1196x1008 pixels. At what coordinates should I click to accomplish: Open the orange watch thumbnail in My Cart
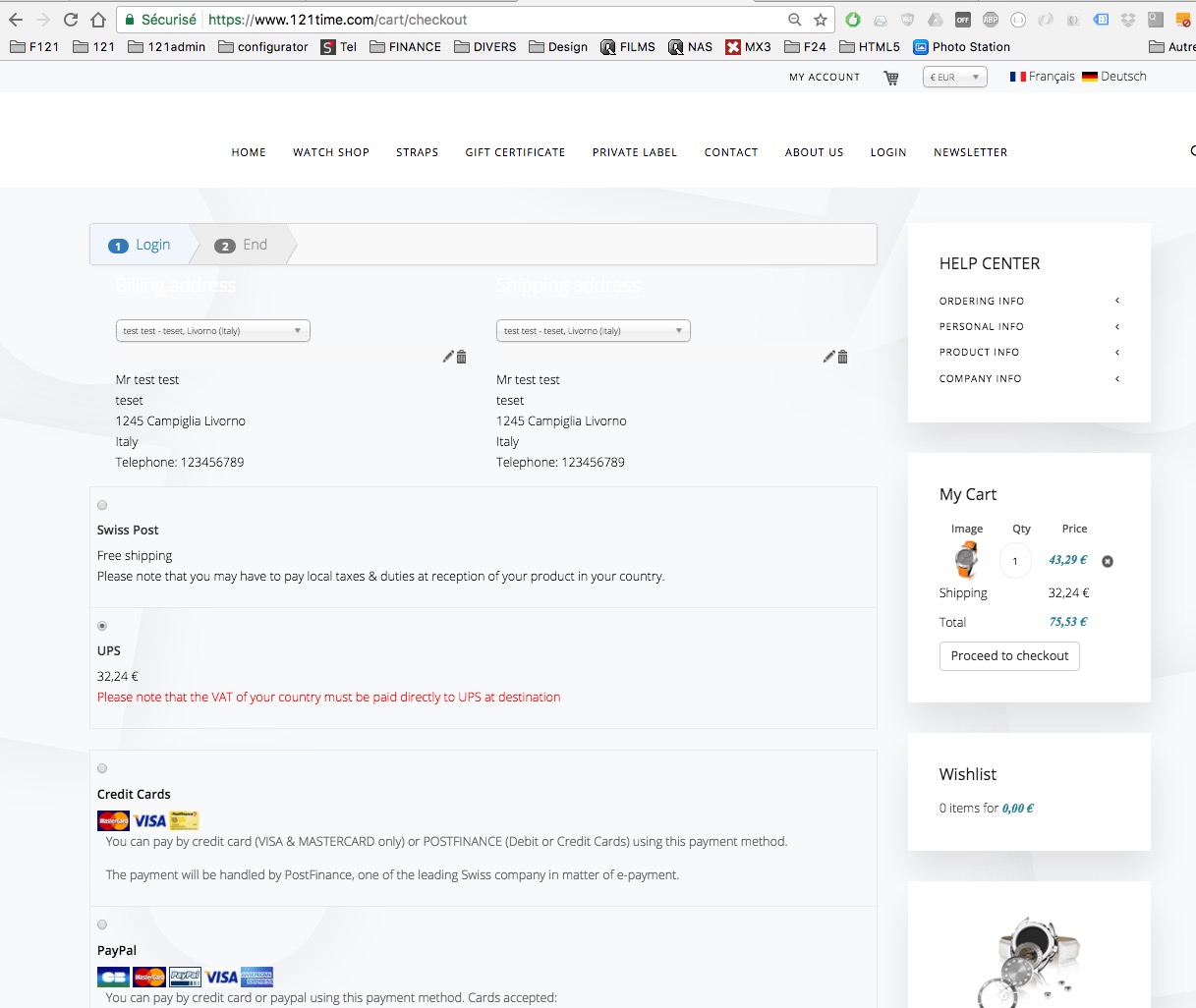pos(966,560)
